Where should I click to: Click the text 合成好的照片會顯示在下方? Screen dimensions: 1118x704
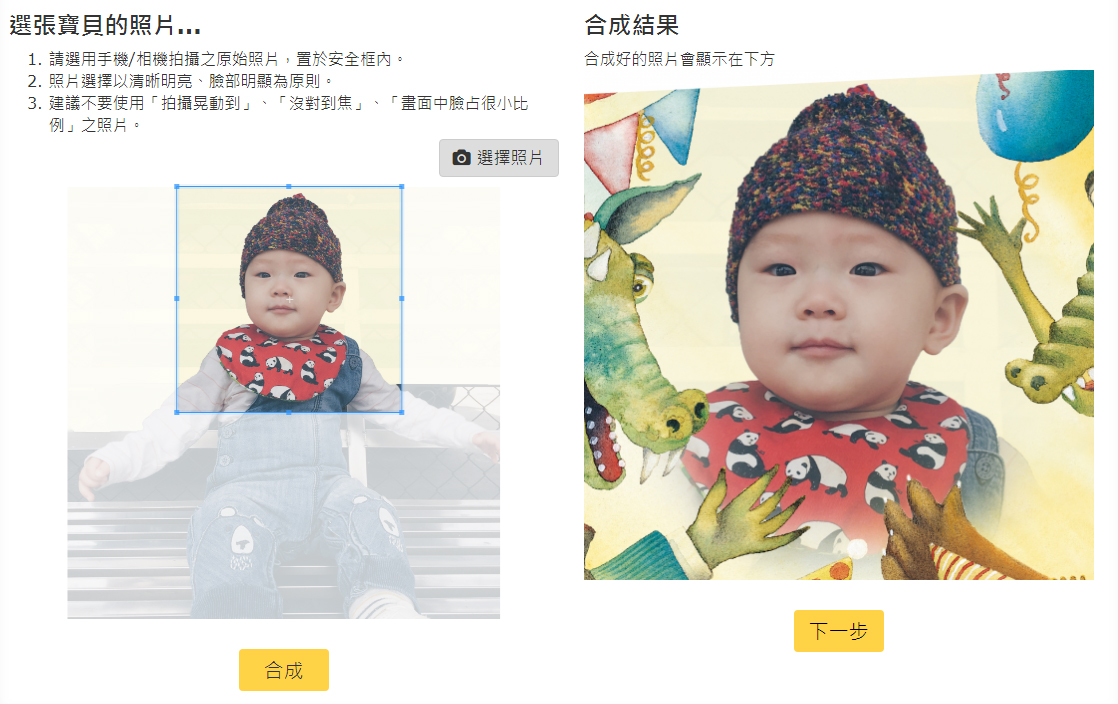(x=679, y=59)
